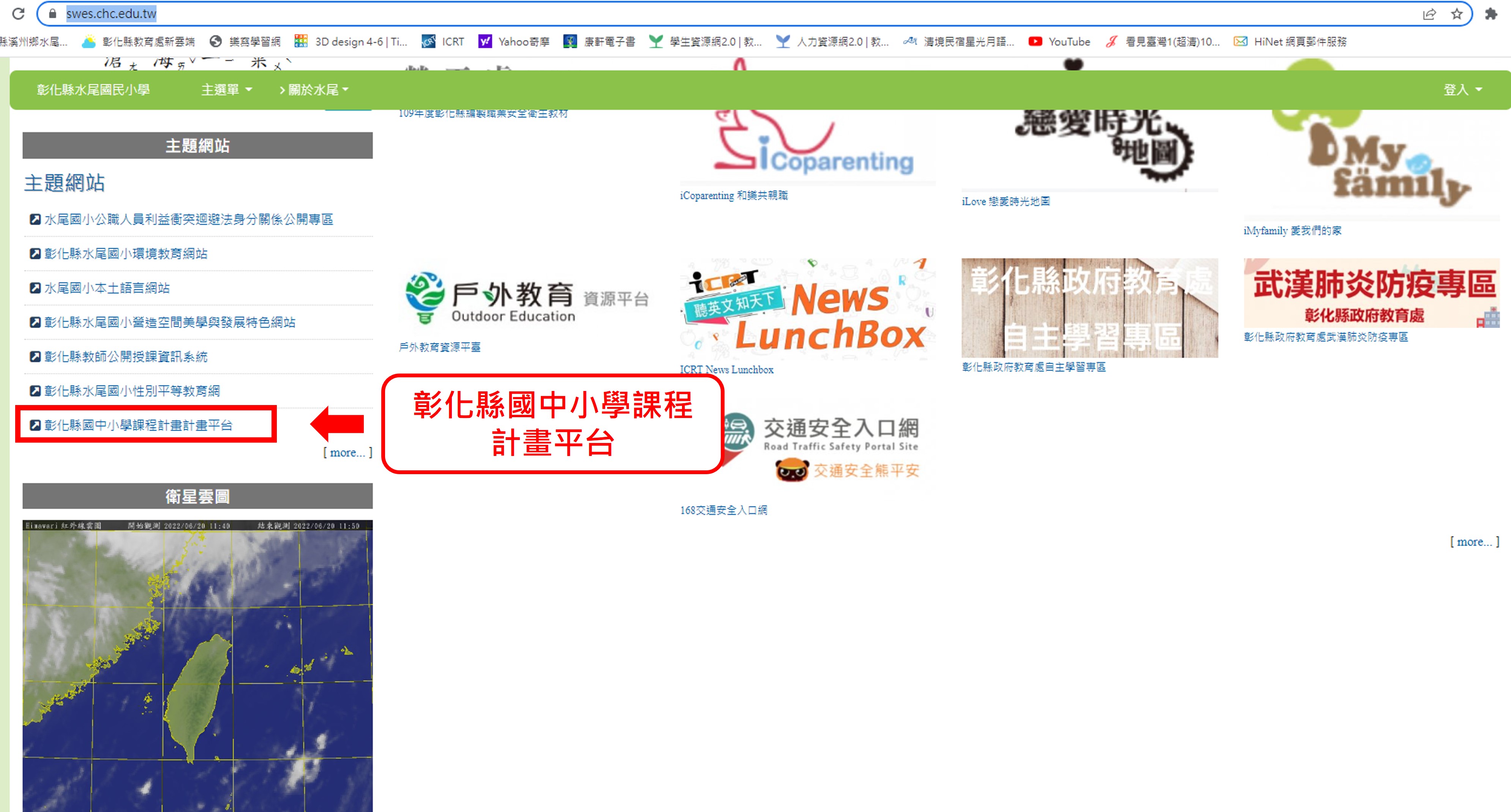Click the more link under 主題網站
The height and width of the screenshot is (812, 1511).
click(x=347, y=452)
